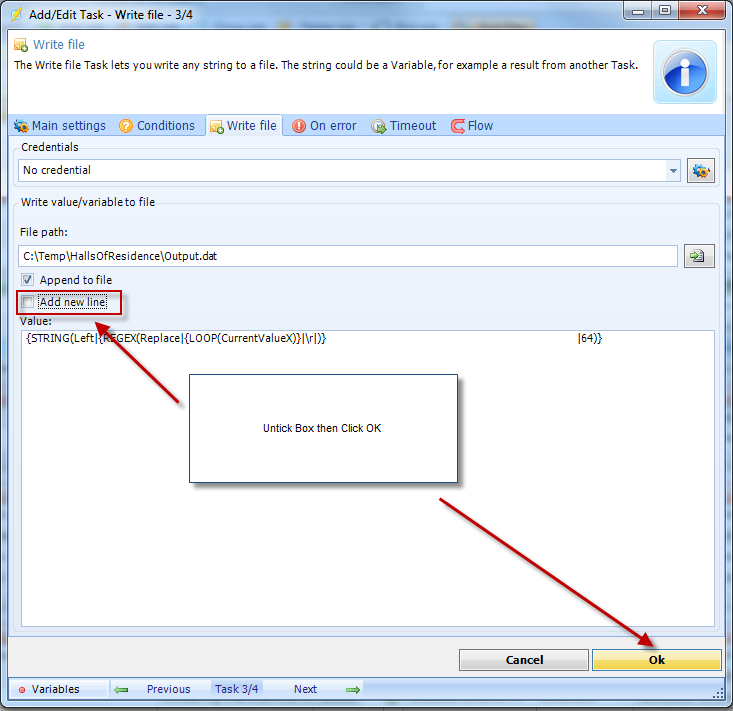Toggle the Add new line checkbox
Screen dimensions: 733x711
point(28,302)
